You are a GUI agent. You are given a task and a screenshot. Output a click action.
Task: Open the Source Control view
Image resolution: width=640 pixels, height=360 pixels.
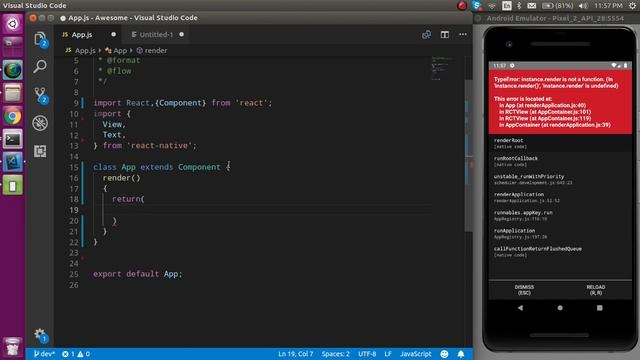click(40, 95)
